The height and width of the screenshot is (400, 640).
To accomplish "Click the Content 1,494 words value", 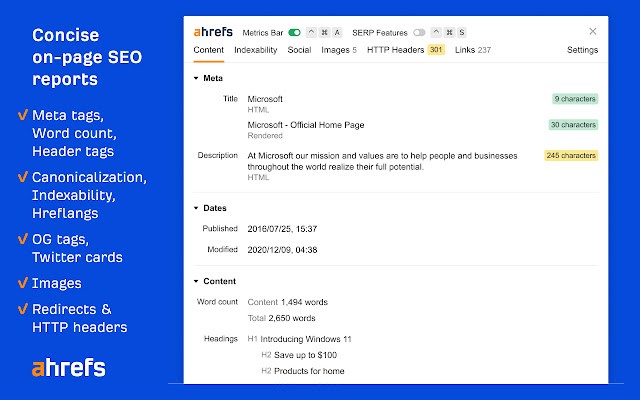I will point(287,302).
